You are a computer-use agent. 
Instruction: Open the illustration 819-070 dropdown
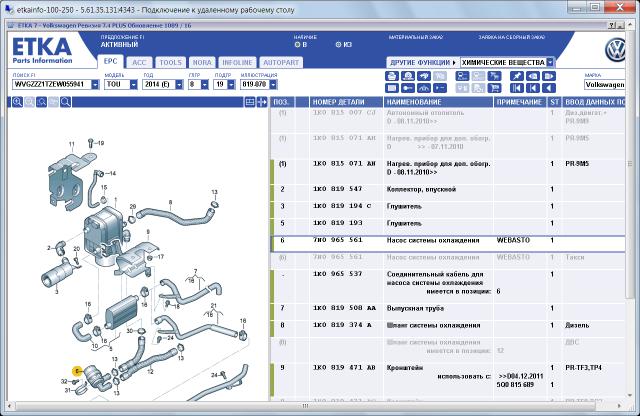[x=273, y=85]
